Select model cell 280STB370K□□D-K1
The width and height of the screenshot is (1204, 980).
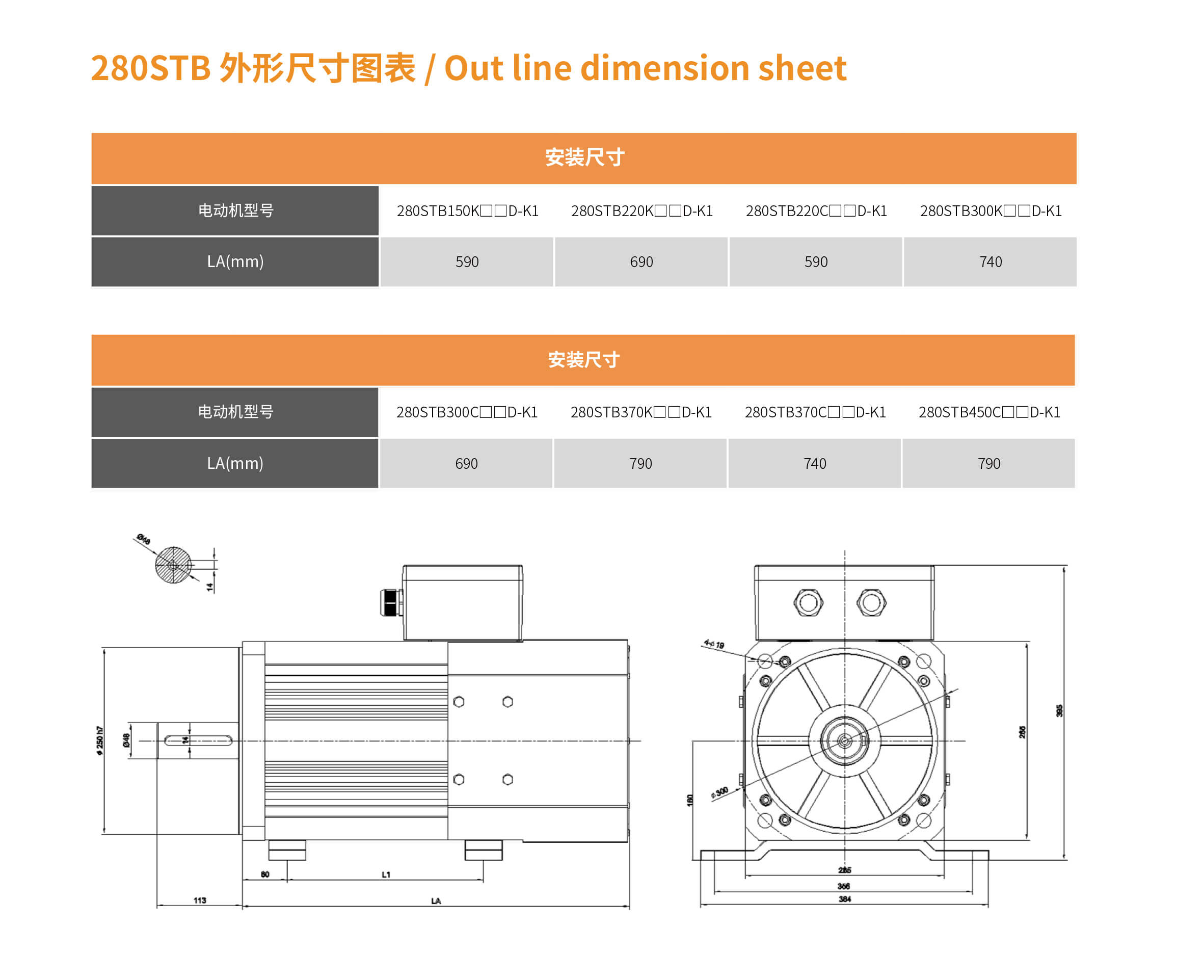tap(640, 412)
